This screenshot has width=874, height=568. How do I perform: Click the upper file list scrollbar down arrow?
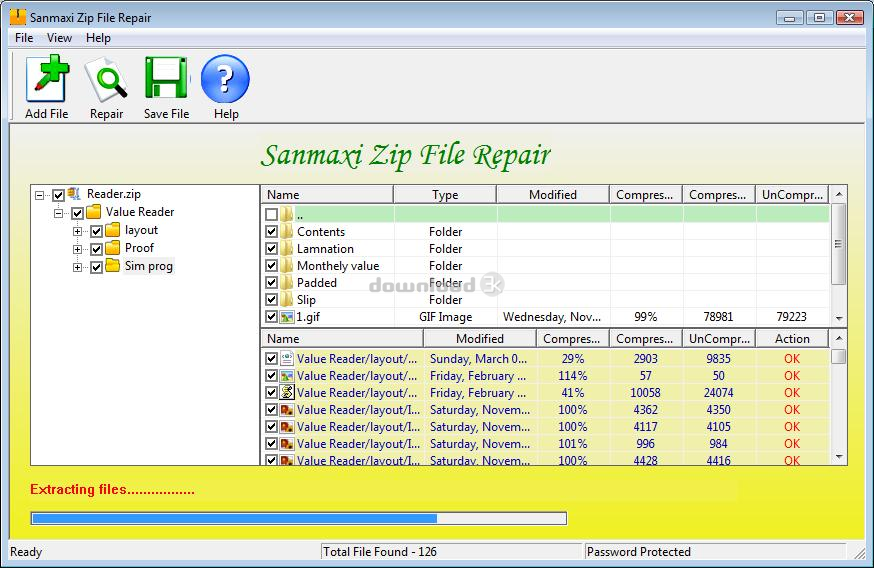(839, 318)
